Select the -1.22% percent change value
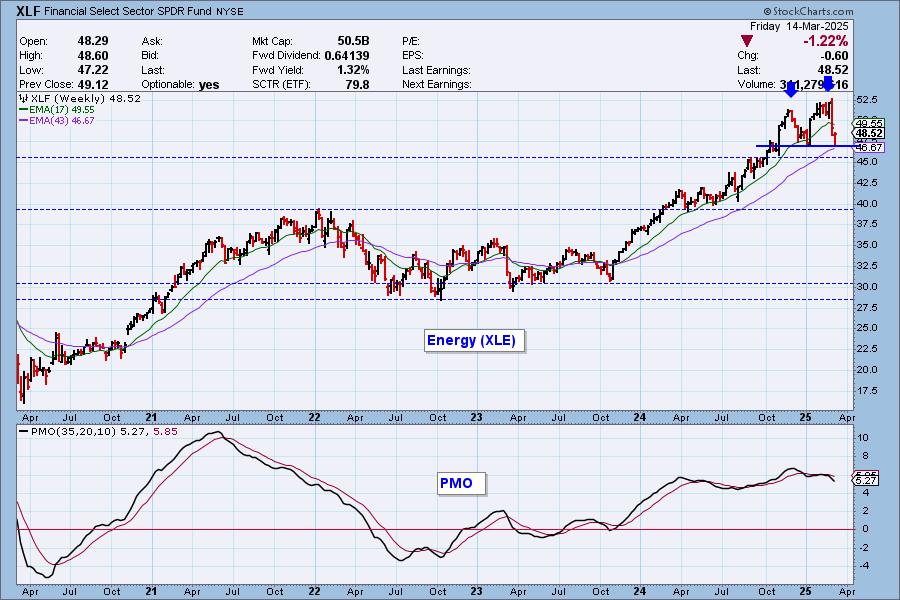Screen dimensions: 900x600 (x=825, y=41)
